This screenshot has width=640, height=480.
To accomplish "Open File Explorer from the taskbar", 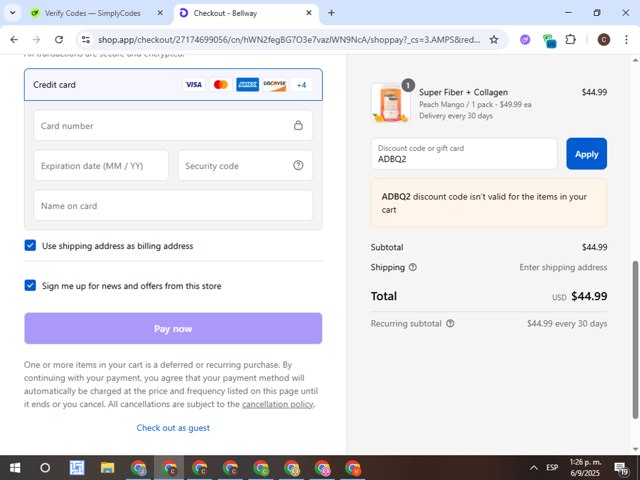I will pos(107,468).
